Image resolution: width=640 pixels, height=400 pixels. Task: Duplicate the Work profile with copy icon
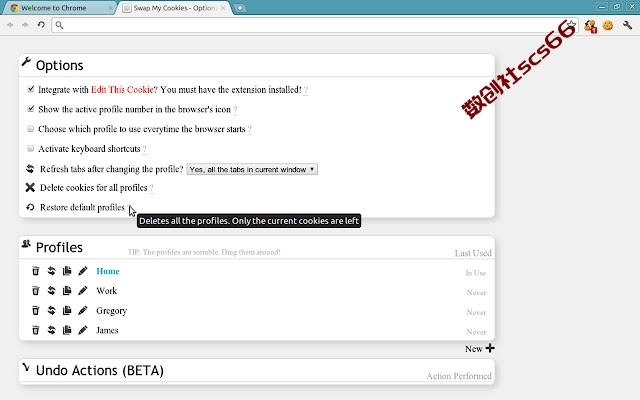click(67, 291)
